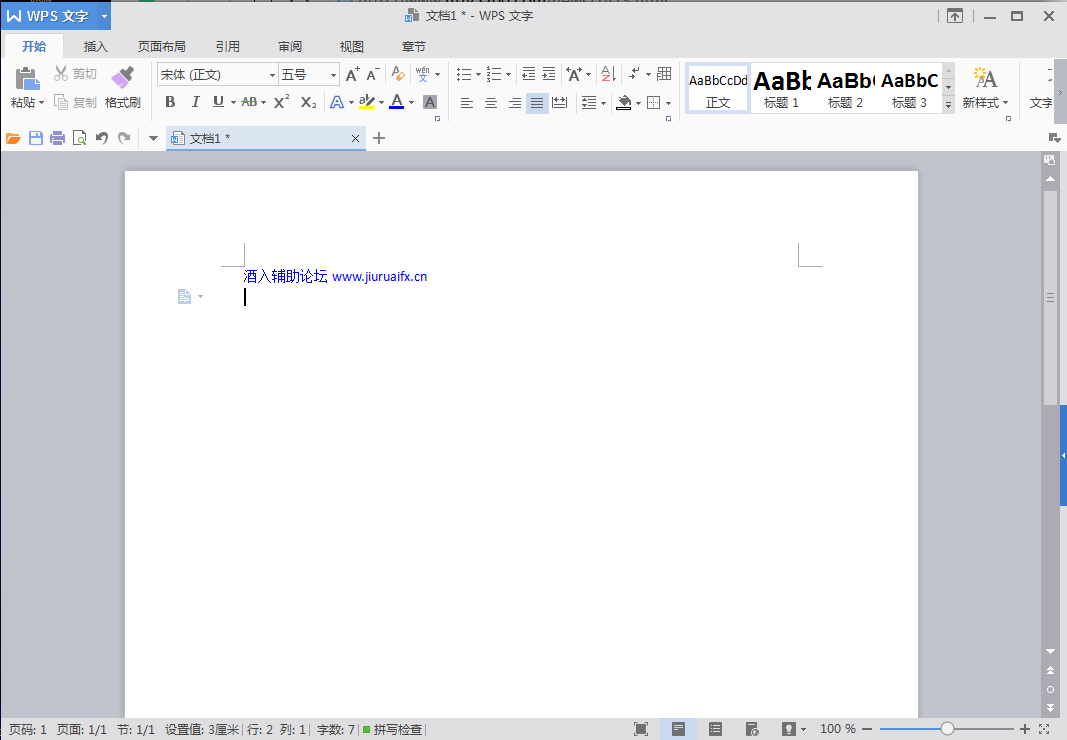The height and width of the screenshot is (740, 1067).
Task: Align text right
Action: tap(514, 103)
